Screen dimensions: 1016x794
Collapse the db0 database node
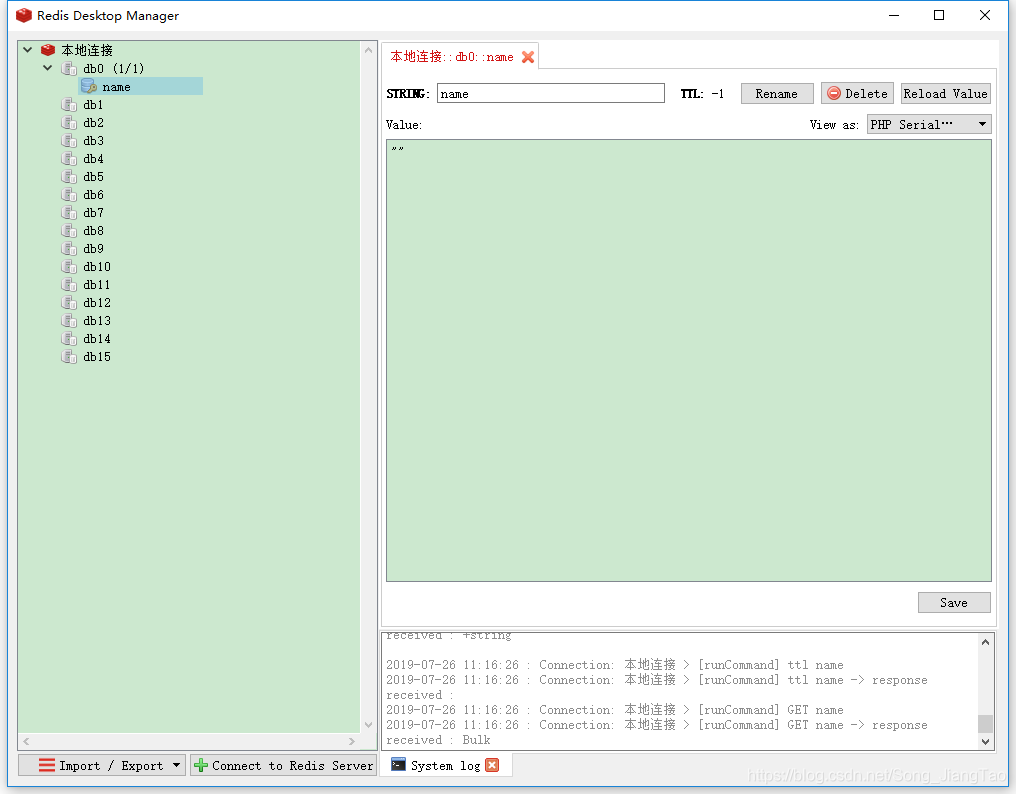click(47, 67)
